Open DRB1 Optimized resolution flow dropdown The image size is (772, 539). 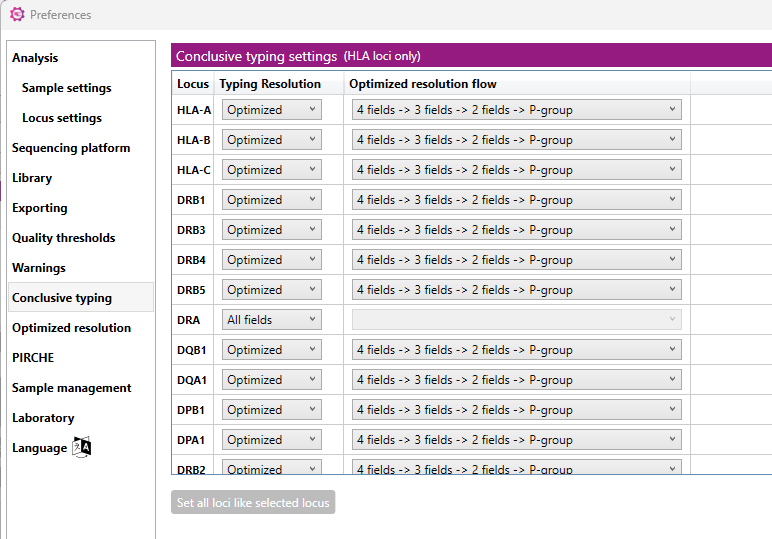coord(516,200)
